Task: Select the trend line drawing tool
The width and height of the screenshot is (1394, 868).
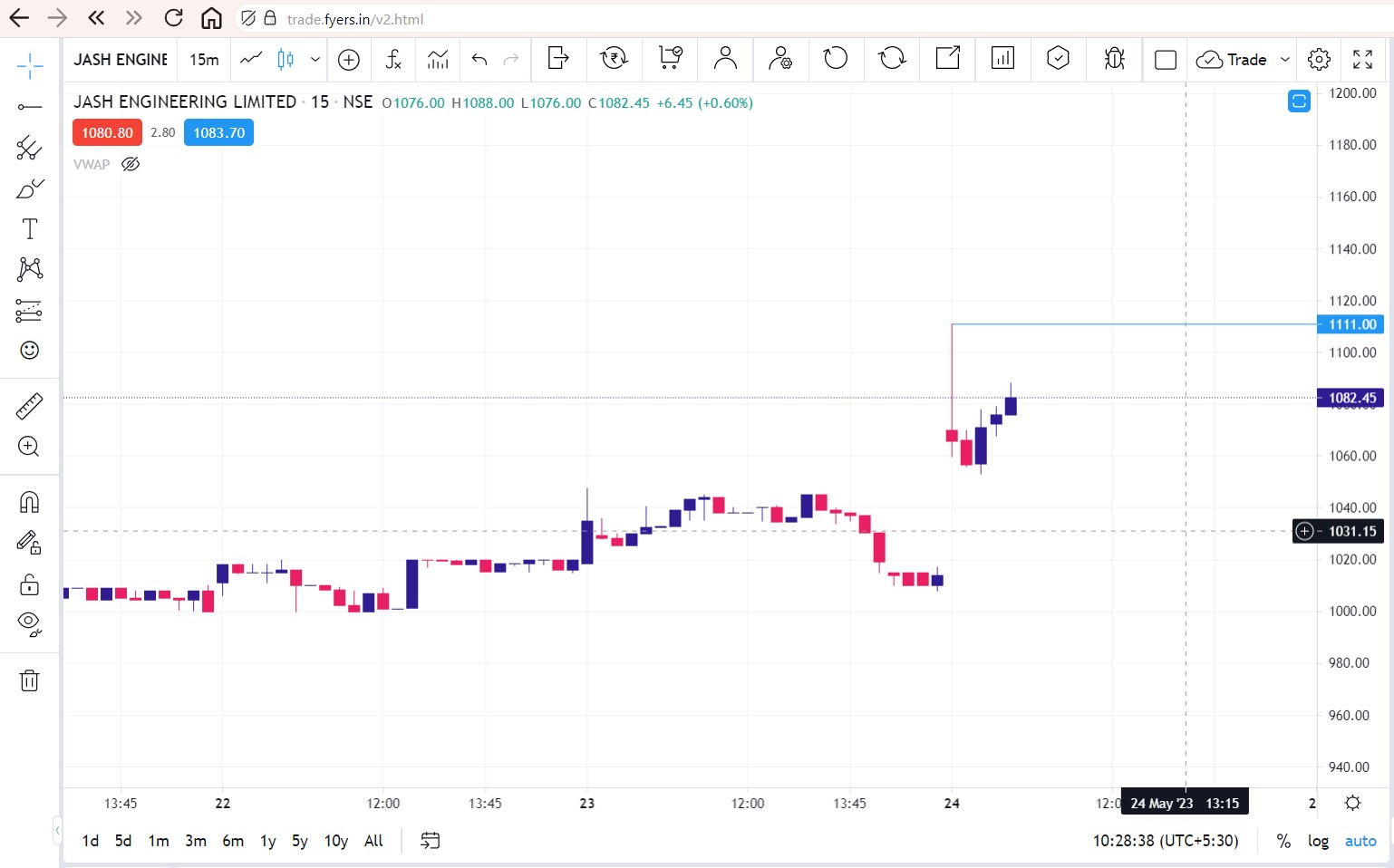Action: tap(30, 107)
